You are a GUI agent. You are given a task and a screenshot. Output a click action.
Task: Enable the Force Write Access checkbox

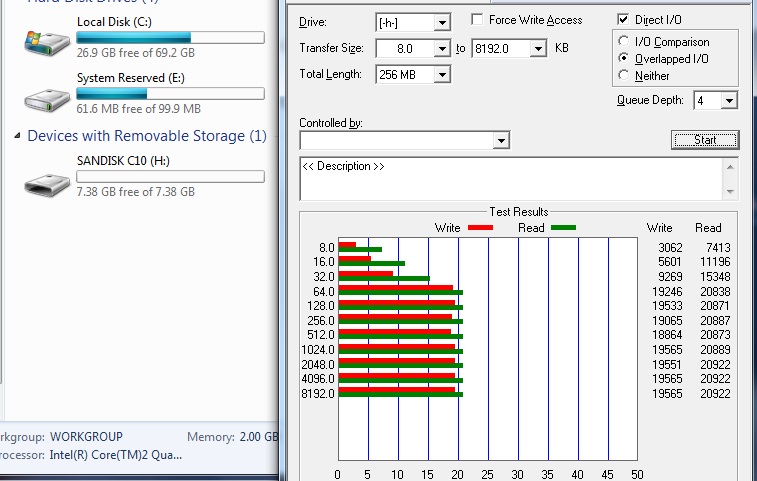[x=477, y=19]
